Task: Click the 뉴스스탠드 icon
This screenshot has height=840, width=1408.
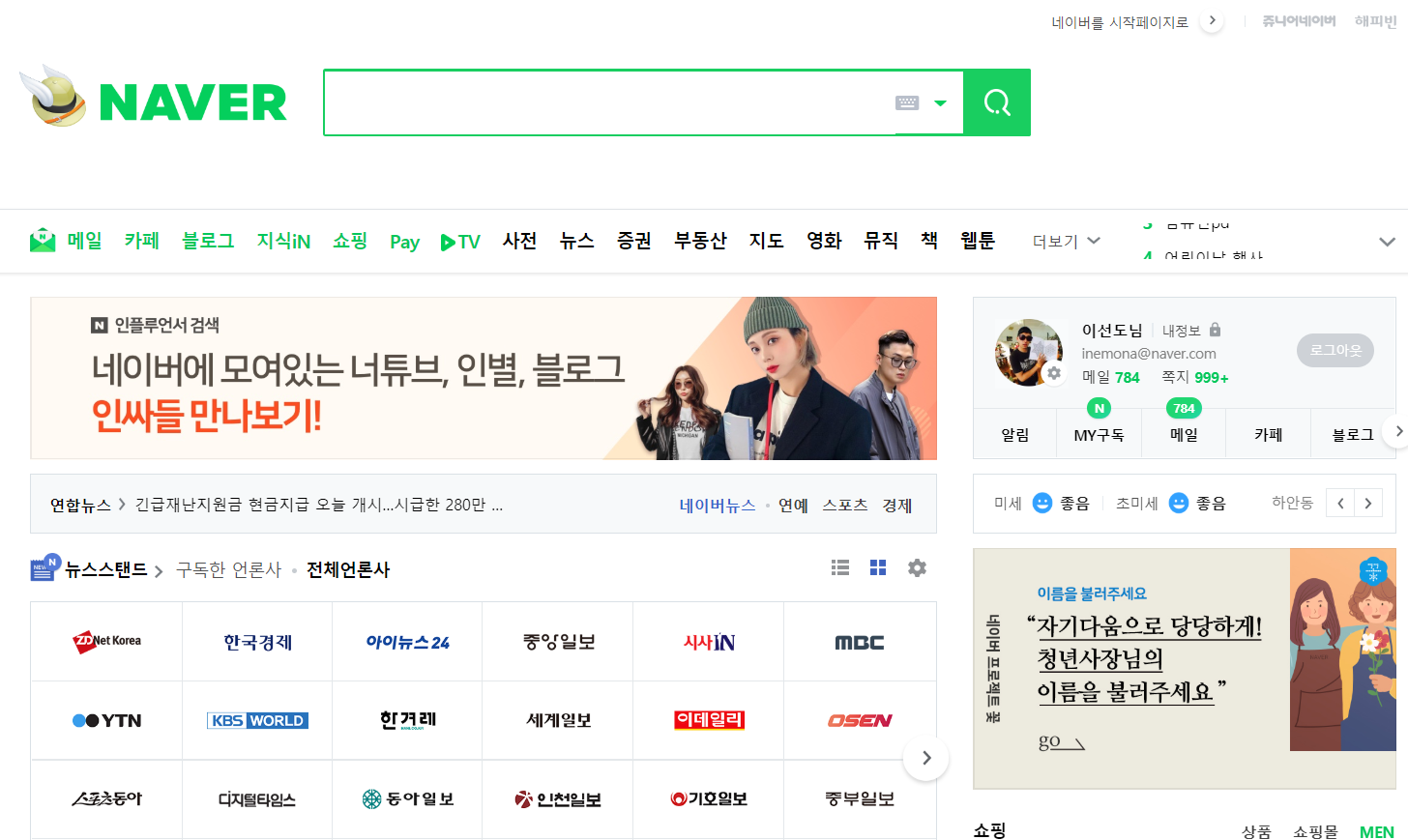Action: [x=44, y=568]
